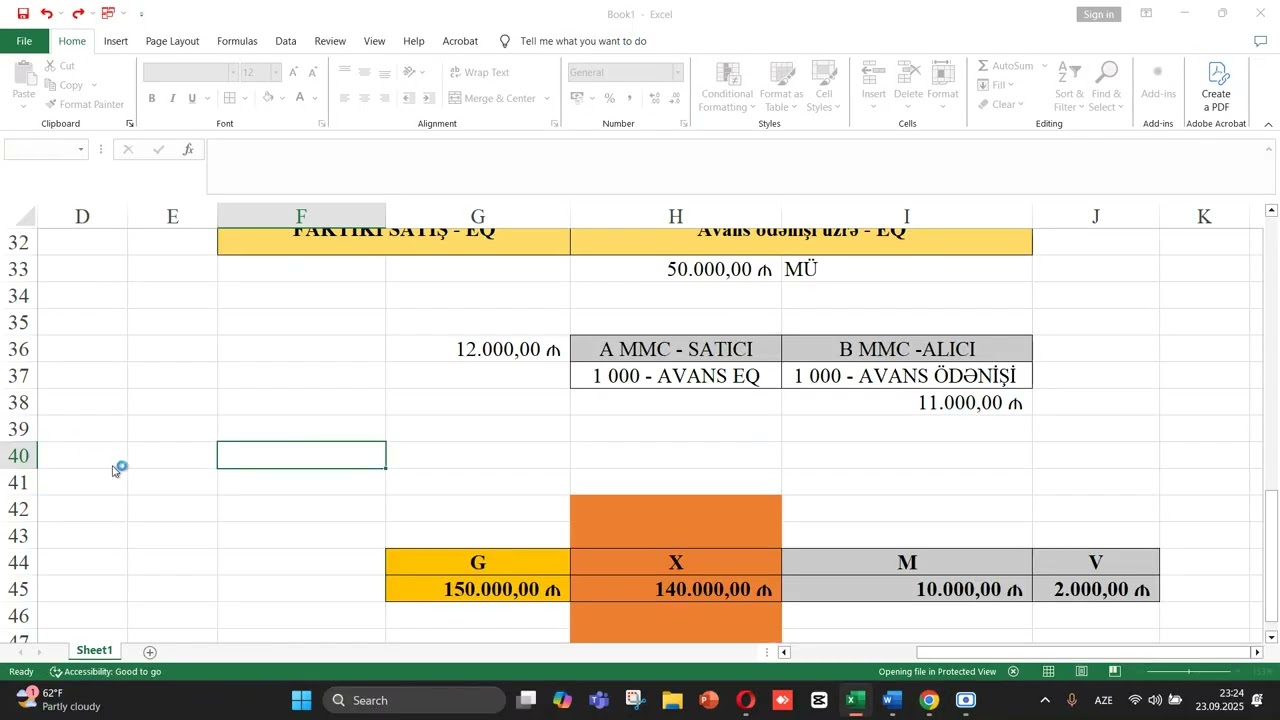Click the Insert Function fx icon
Viewport: 1280px width, 720px height.
[x=188, y=150]
